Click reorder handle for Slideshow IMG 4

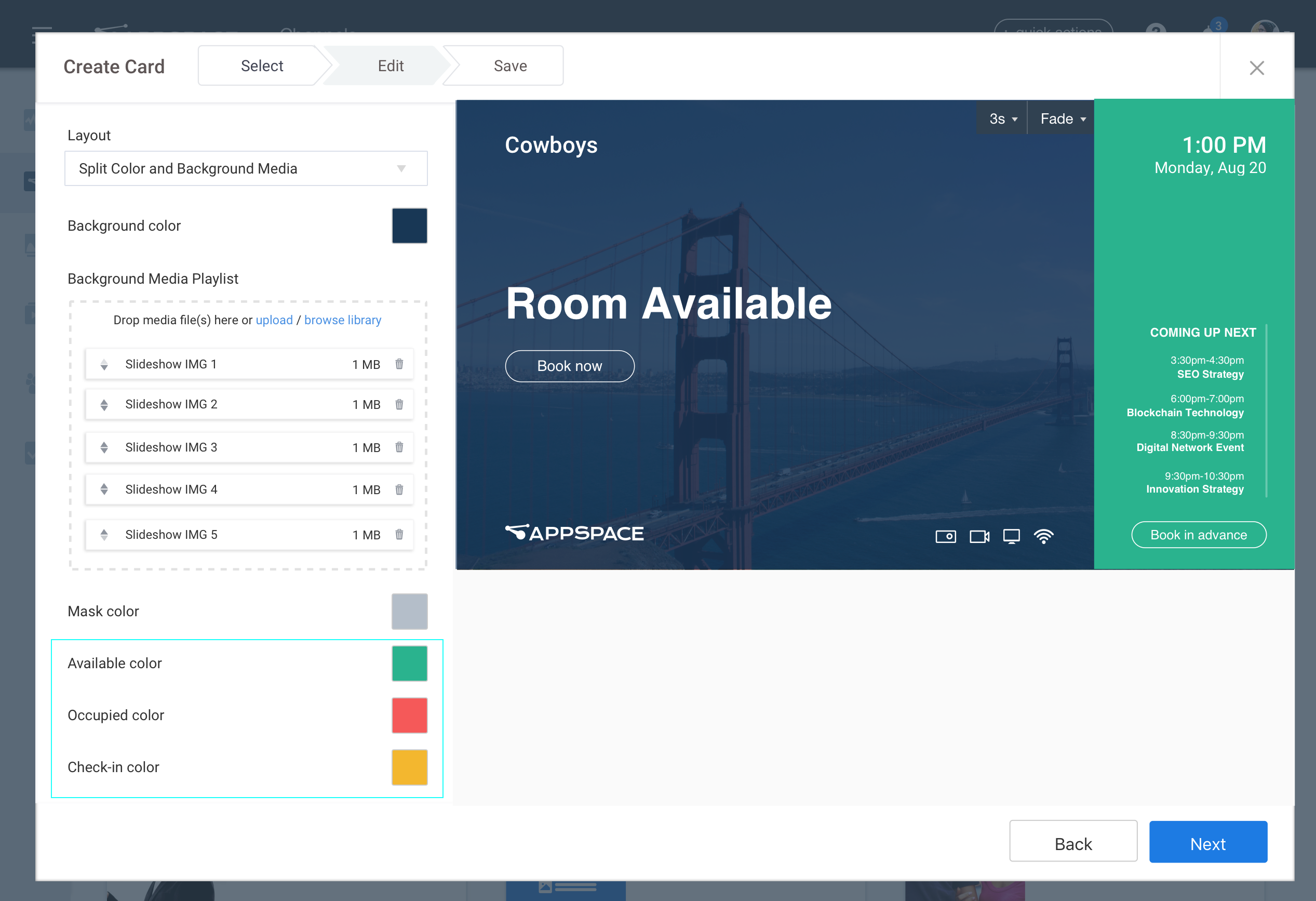pos(104,489)
